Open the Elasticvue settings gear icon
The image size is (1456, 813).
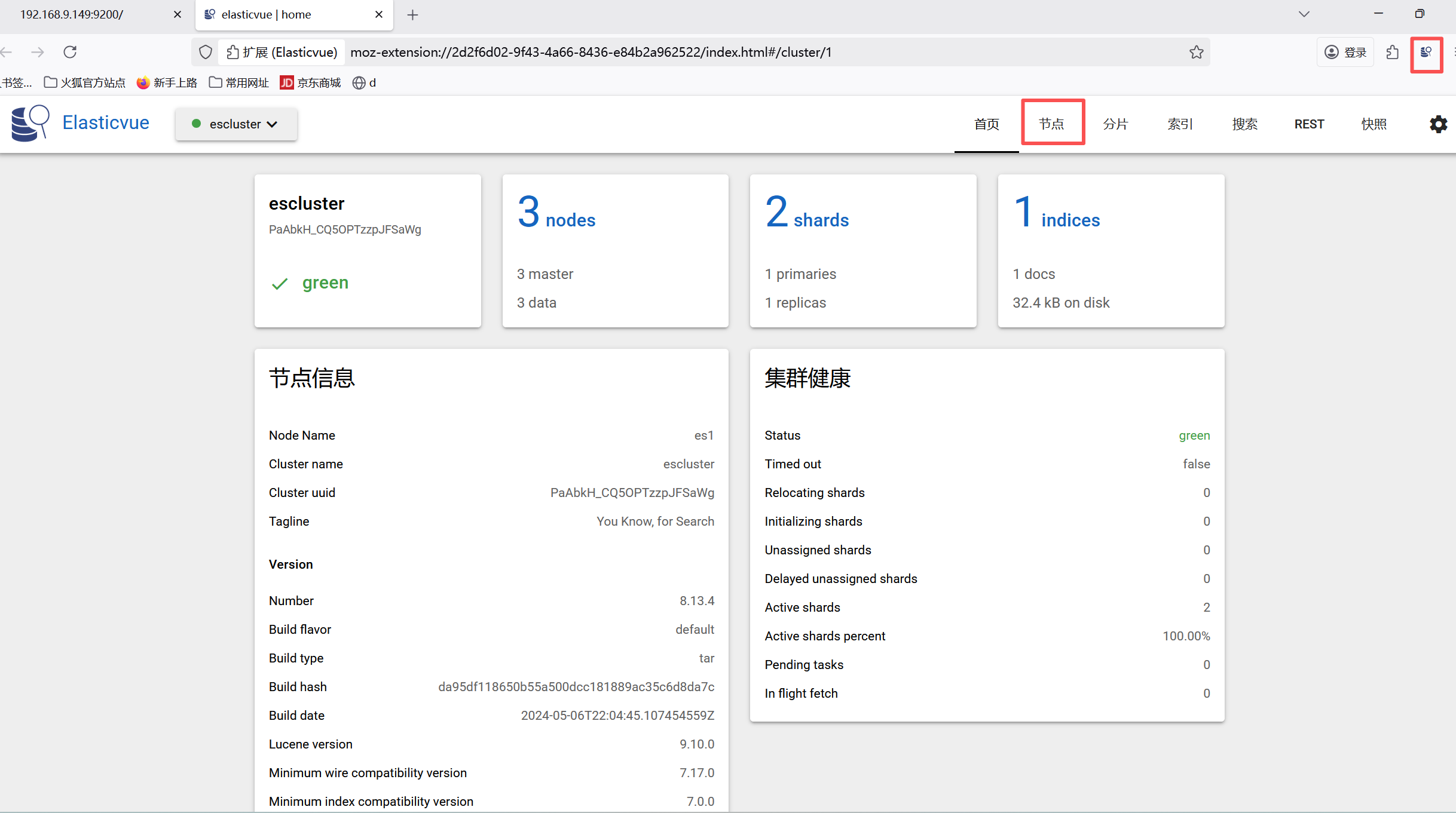[x=1438, y=124]
